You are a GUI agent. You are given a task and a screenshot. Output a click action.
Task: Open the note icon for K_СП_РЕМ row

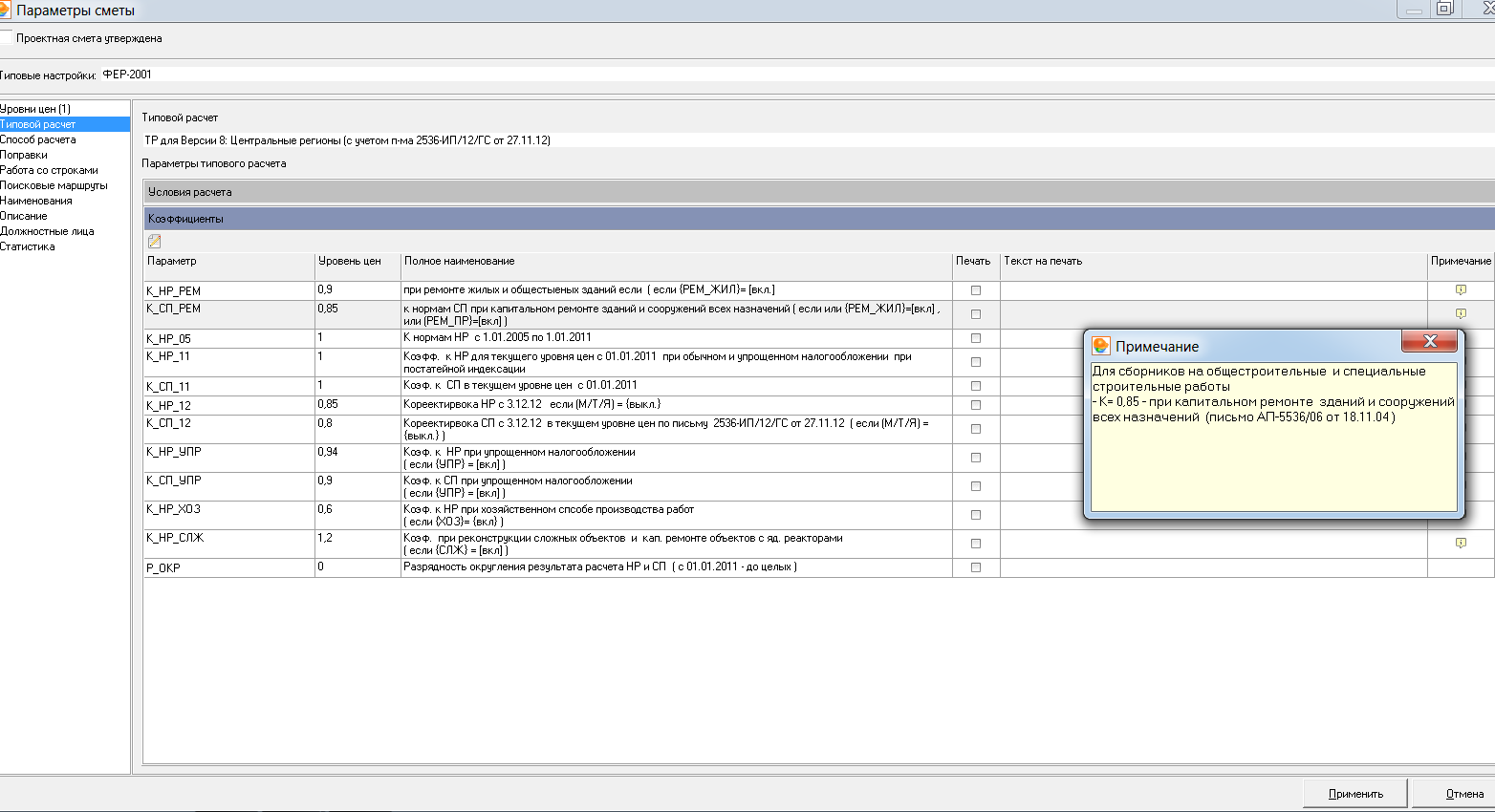pyautogui.click(x=1461, y=313)
